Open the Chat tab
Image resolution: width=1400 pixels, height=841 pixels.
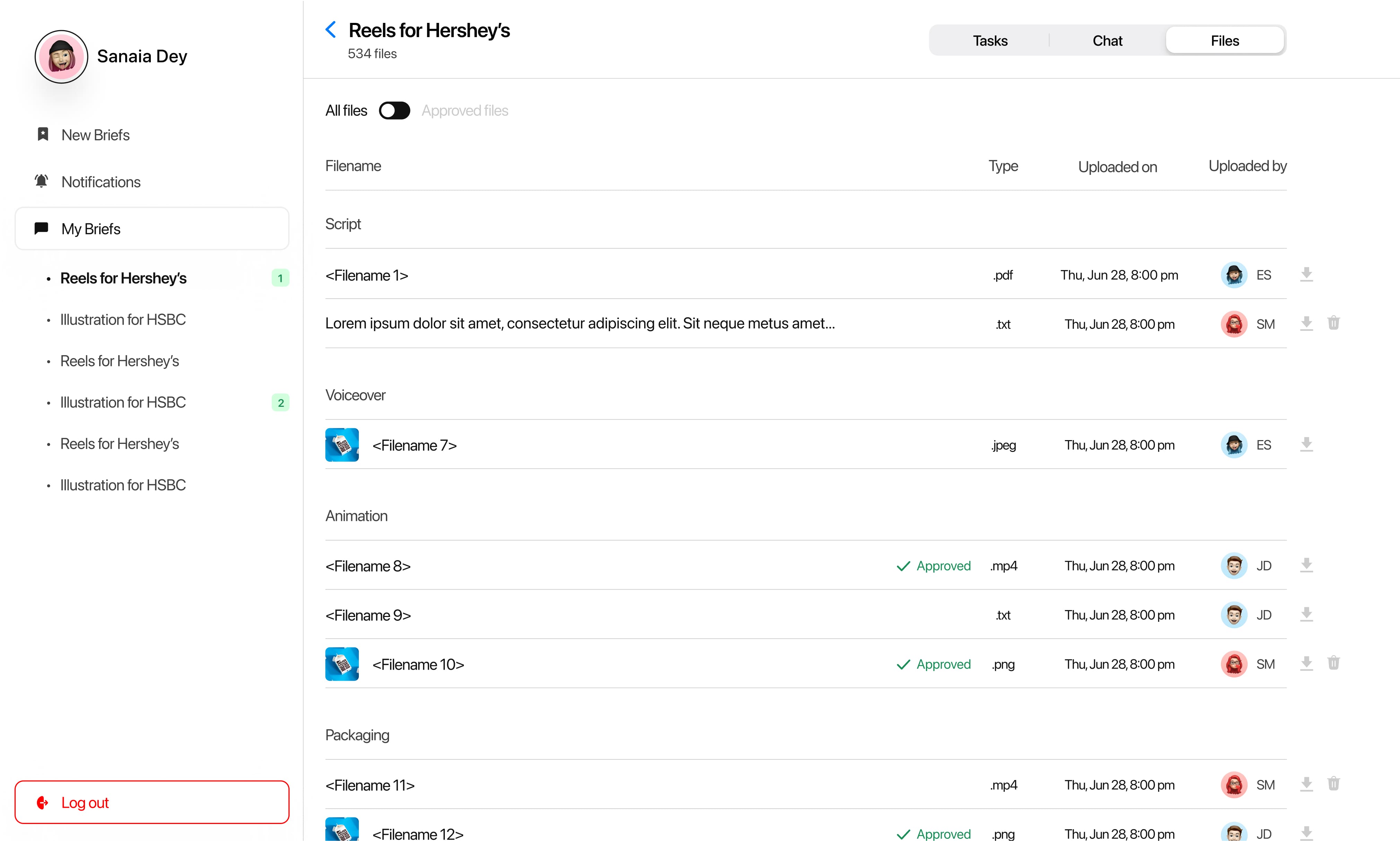click(1107, 41)
